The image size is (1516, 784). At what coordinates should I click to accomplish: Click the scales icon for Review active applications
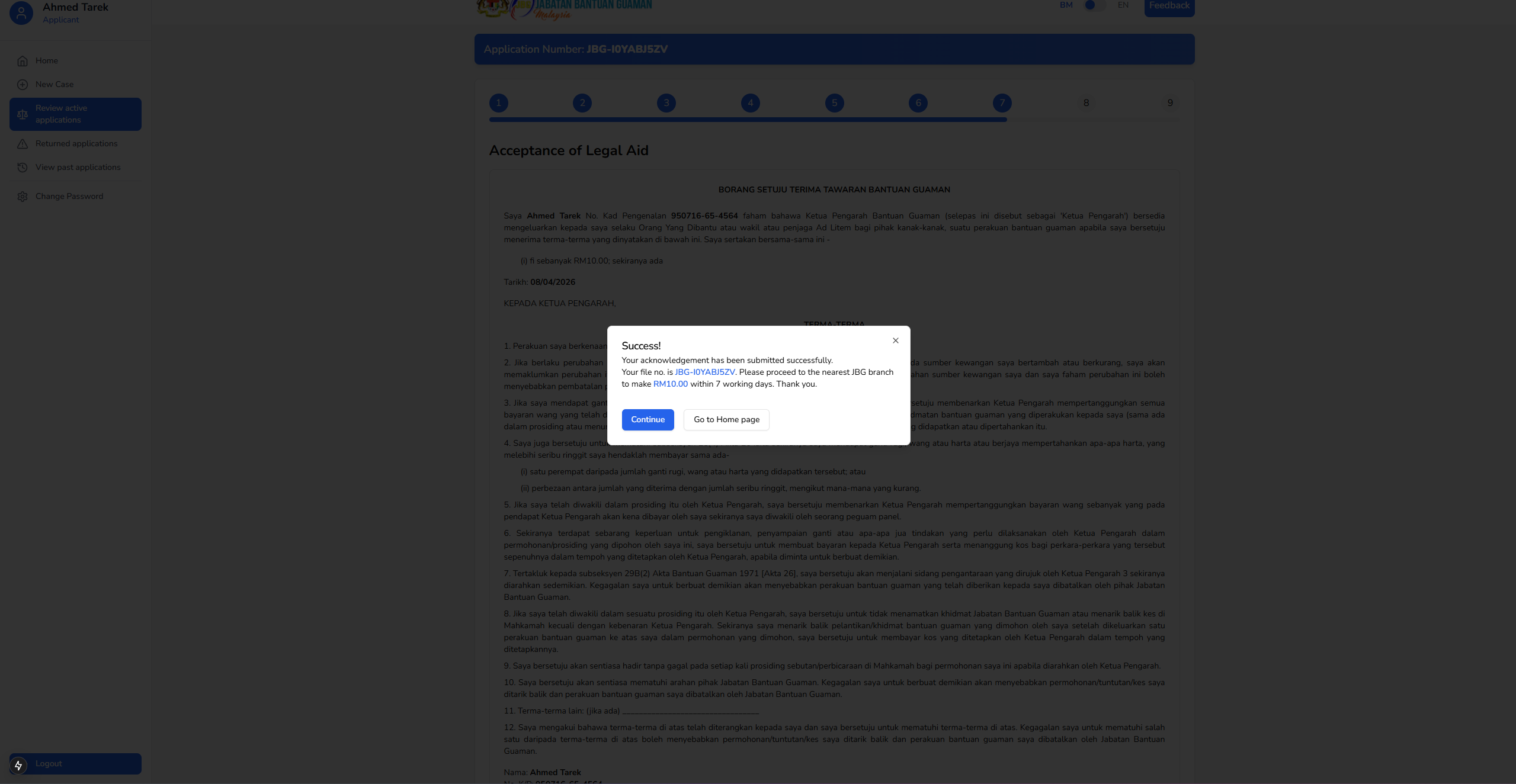click(x=23, y=114)
